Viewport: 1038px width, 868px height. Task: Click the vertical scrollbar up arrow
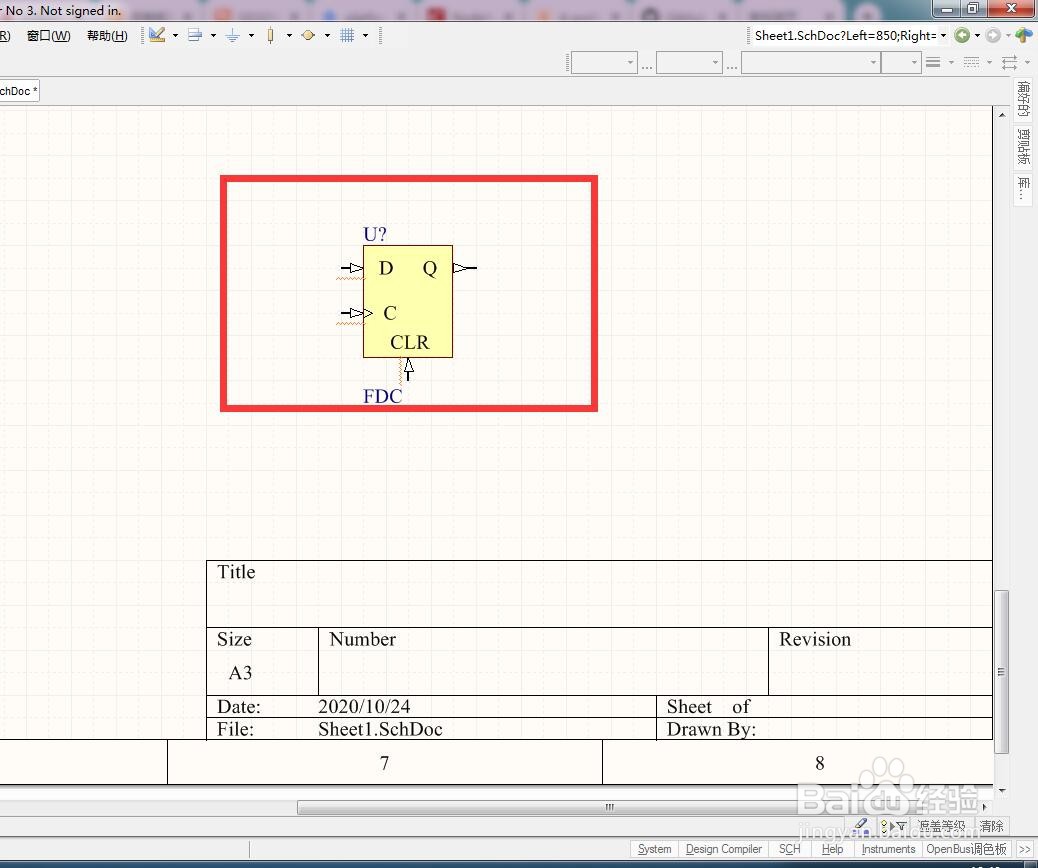click(1002, 115)
